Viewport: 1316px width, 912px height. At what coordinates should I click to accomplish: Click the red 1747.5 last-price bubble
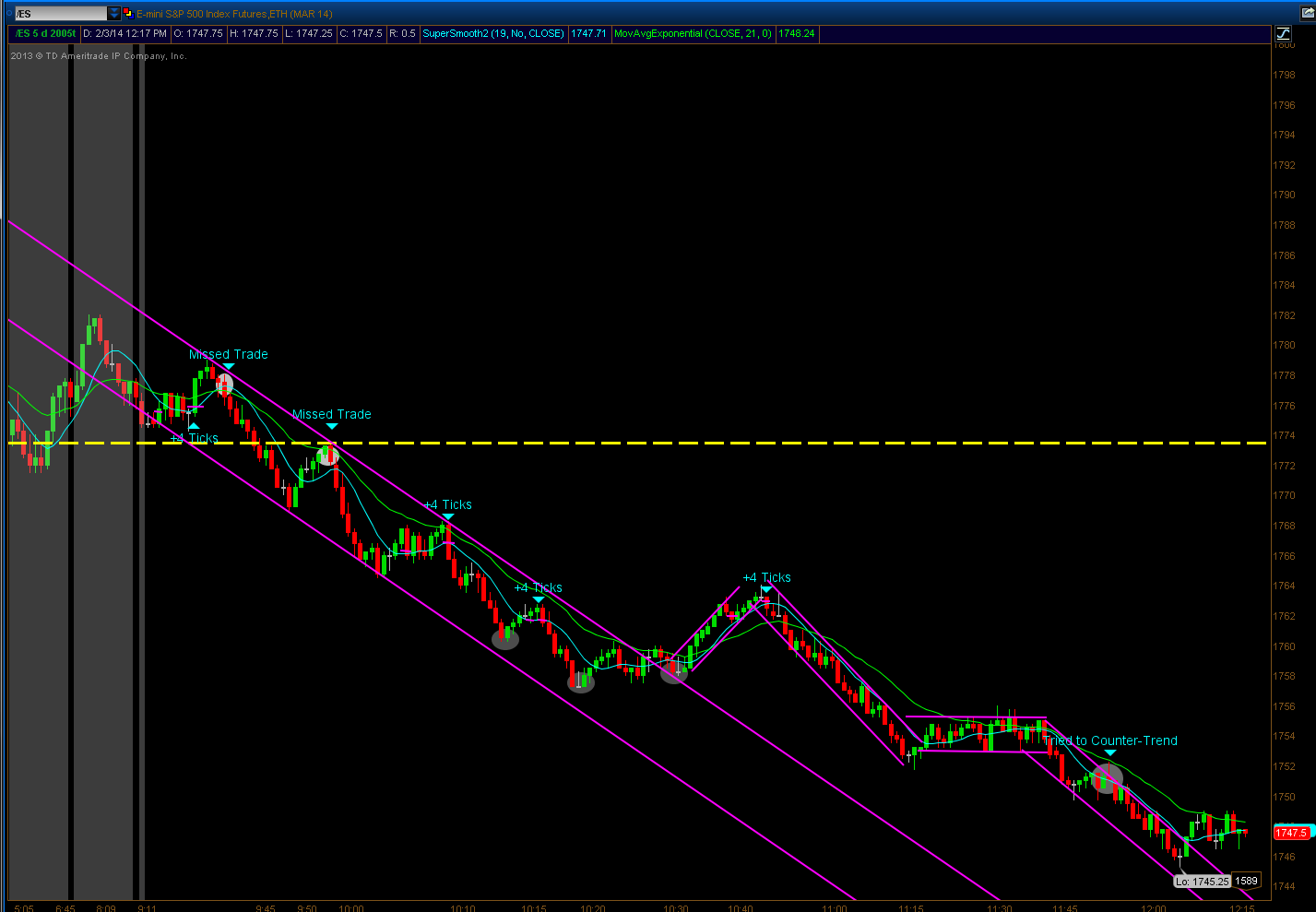(1291, 833)
